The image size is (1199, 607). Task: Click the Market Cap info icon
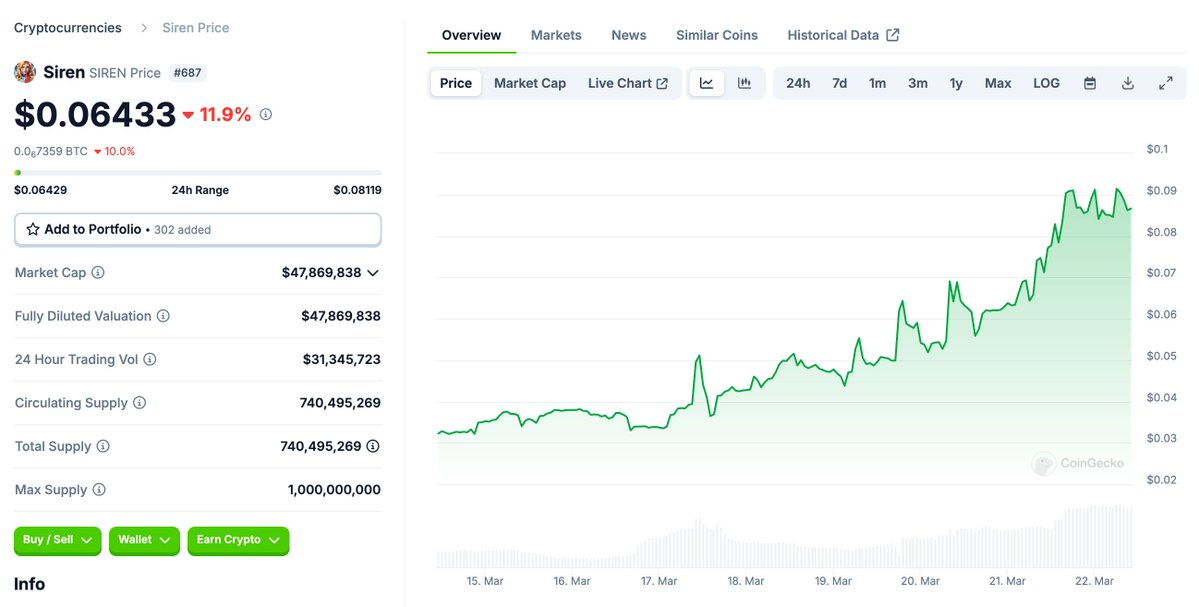pyautogui.click(x=98, y=272)
